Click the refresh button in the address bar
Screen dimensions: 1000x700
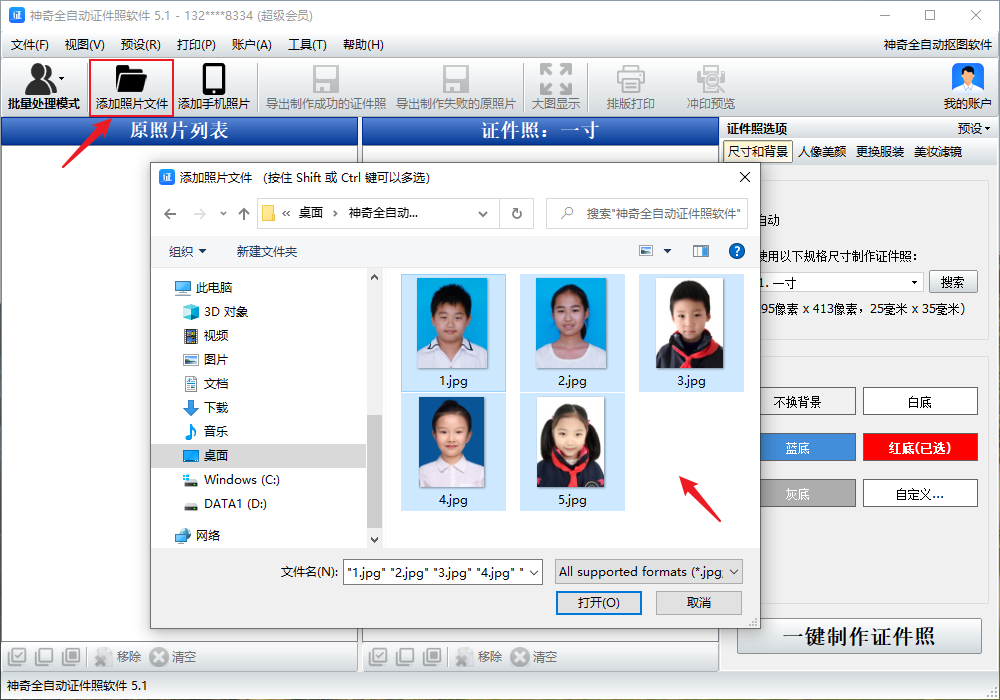coord(516,213)
